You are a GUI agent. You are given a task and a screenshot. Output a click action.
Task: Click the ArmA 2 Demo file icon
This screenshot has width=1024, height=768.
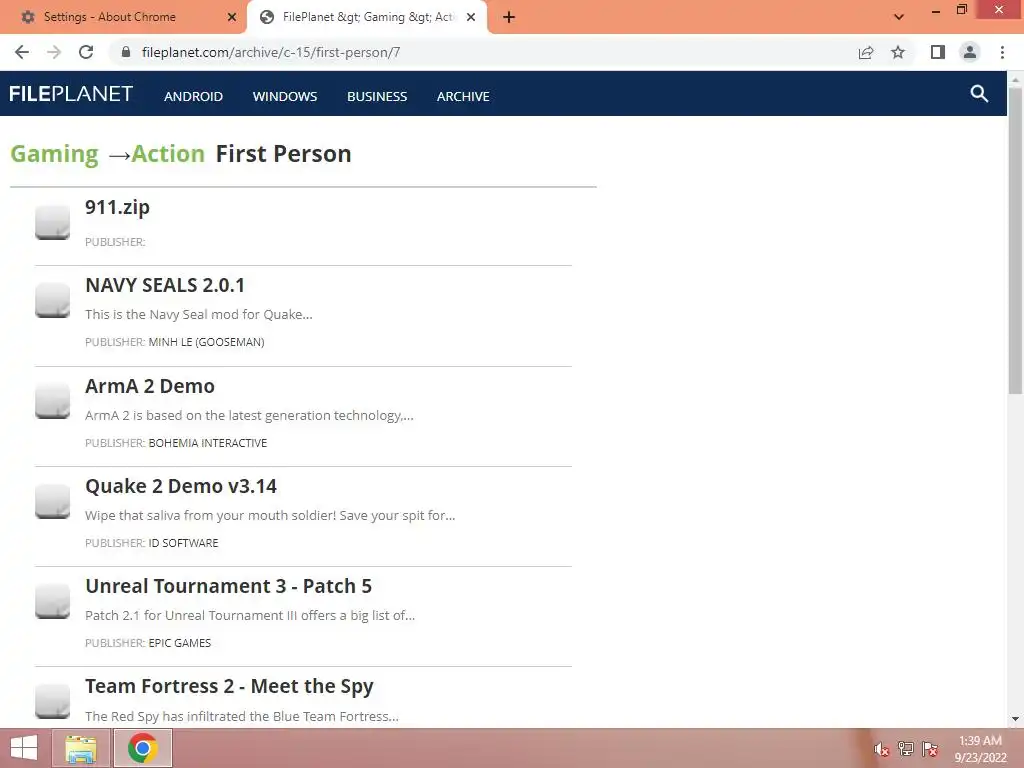click(x=52, y=401)
